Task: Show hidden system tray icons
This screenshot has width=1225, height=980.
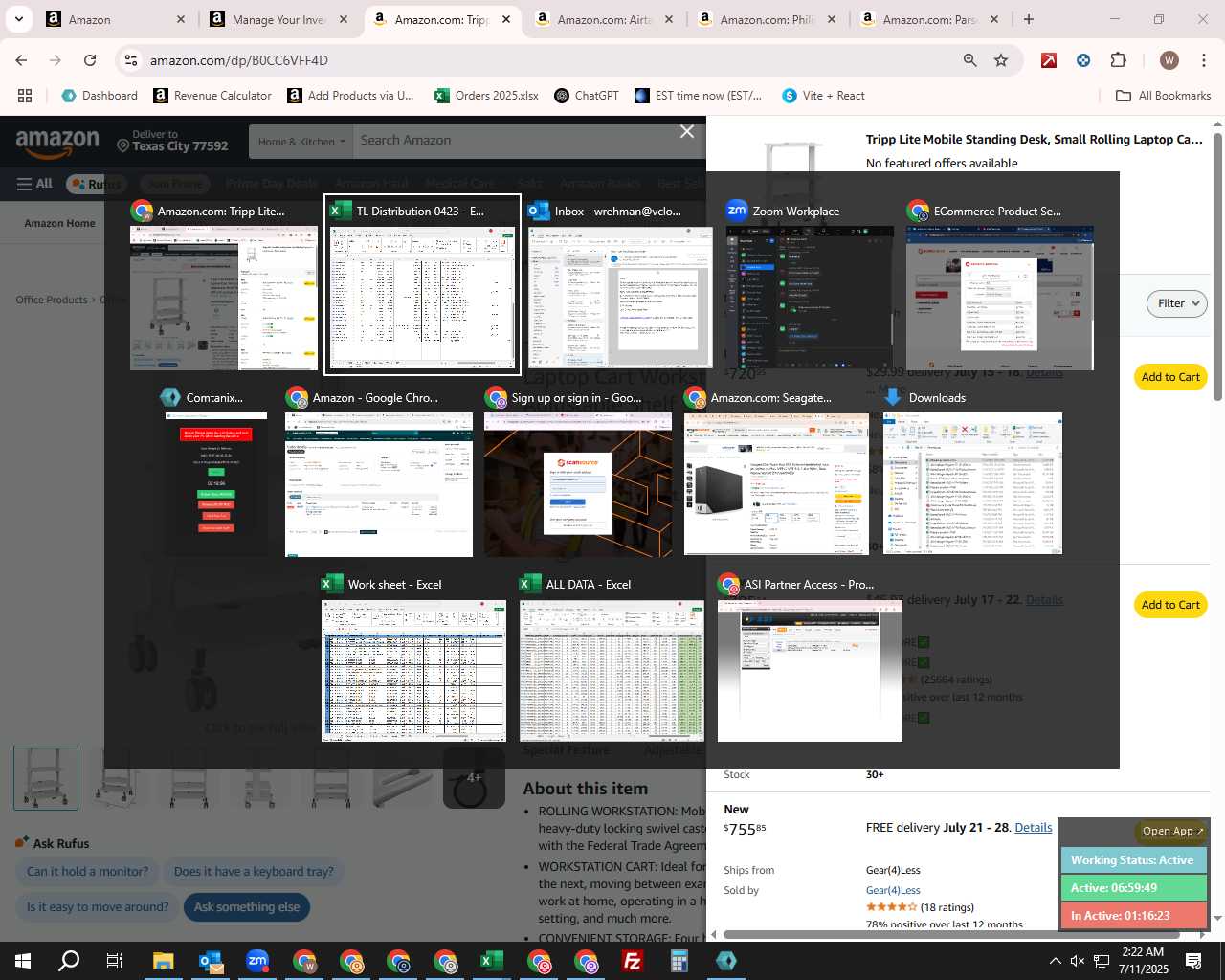Action: (x=1055, y=961)
